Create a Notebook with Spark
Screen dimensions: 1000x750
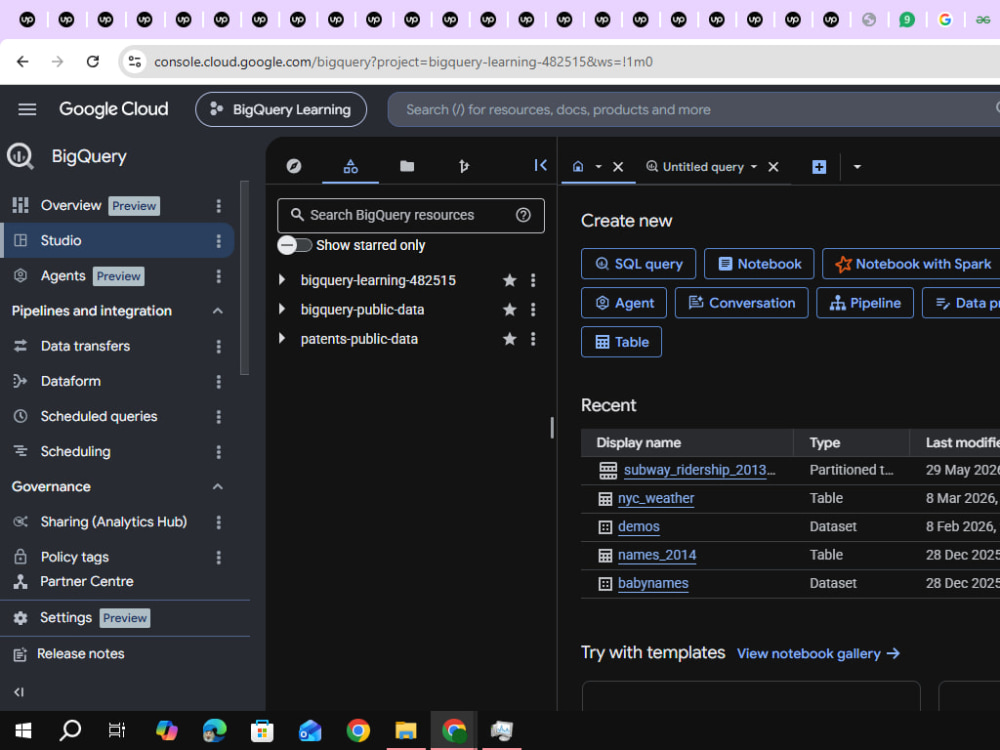click(x=912, y=264)
